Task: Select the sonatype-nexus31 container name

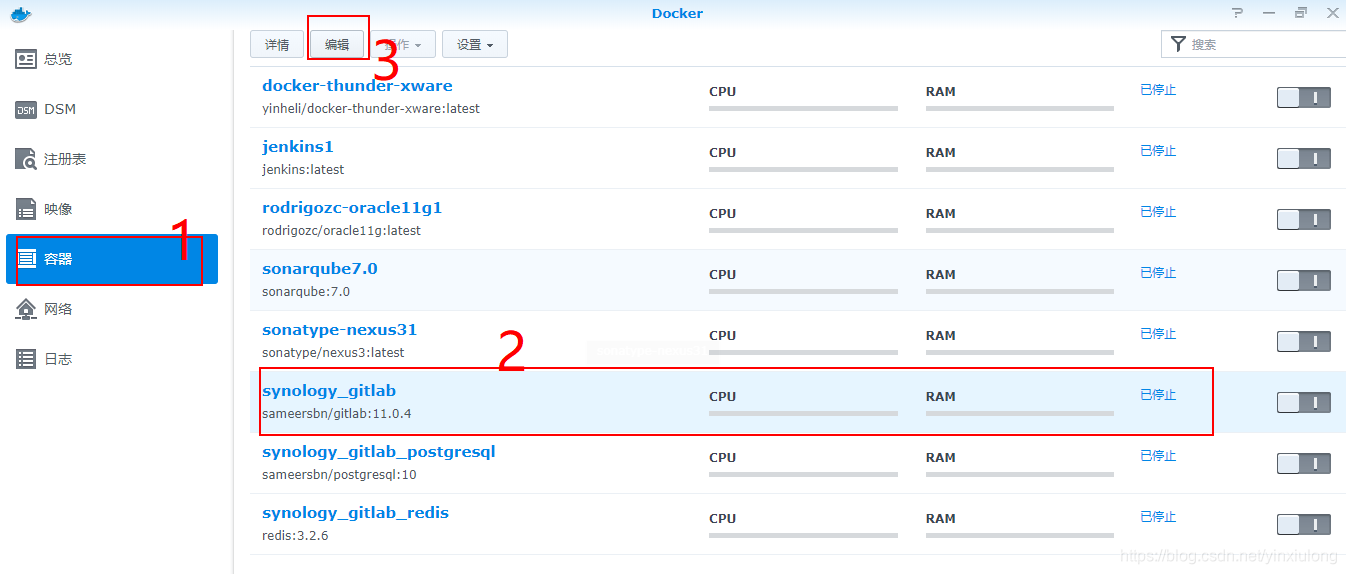Action: tap(340, 330)
